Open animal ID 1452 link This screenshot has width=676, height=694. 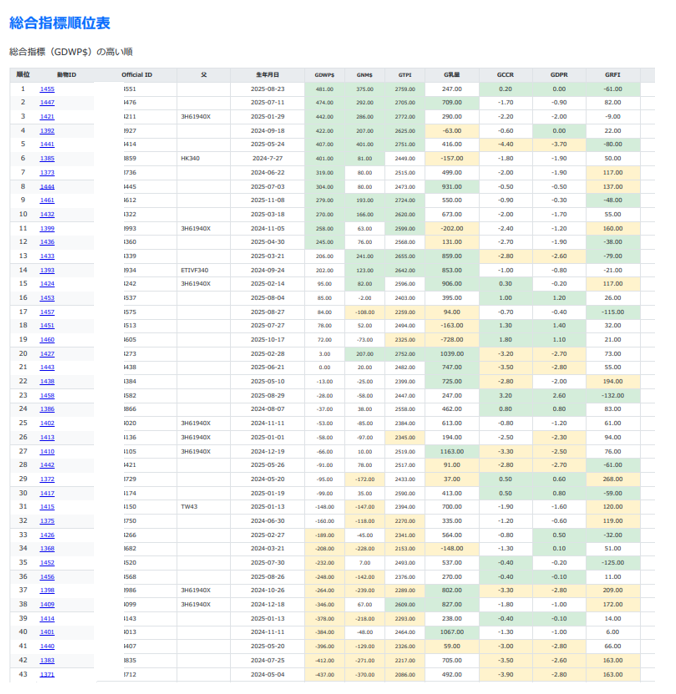point(47,563)
